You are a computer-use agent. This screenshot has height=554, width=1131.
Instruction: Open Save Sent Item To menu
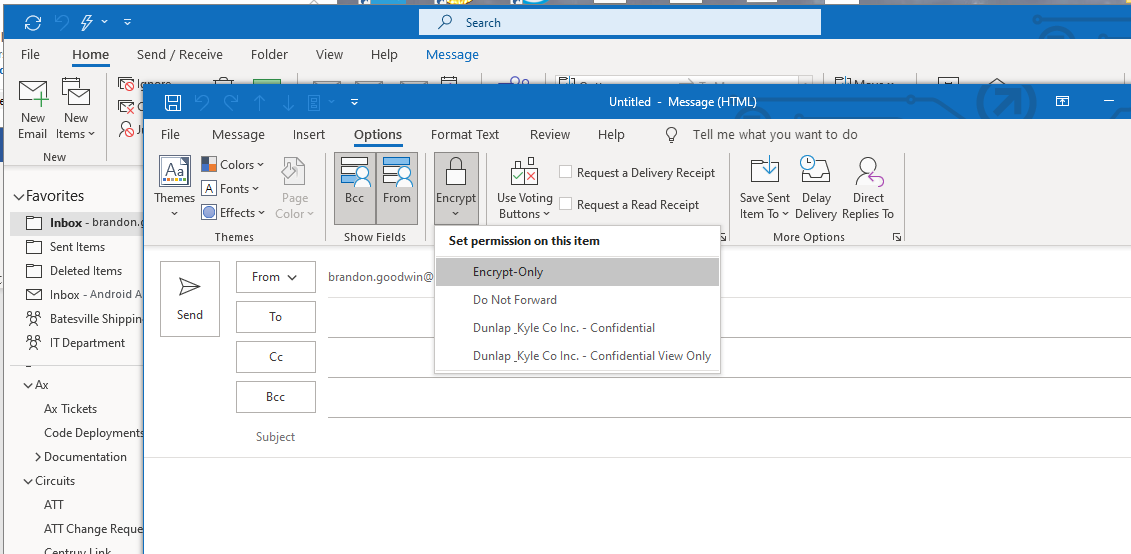point(765,188)
